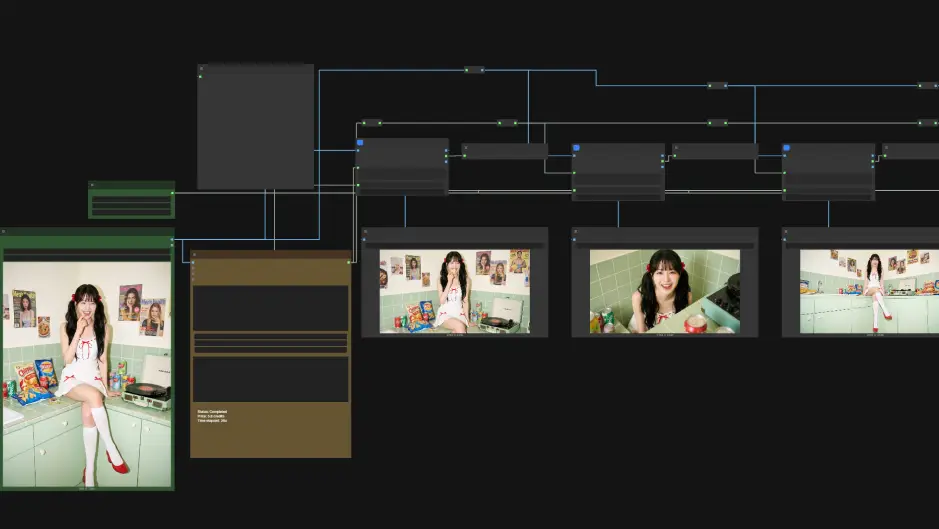Click the blue badge on the node above the wide counter preview
Image resolution: width=939 pixels, height=529 pixels.
click(x=786, y=147)
